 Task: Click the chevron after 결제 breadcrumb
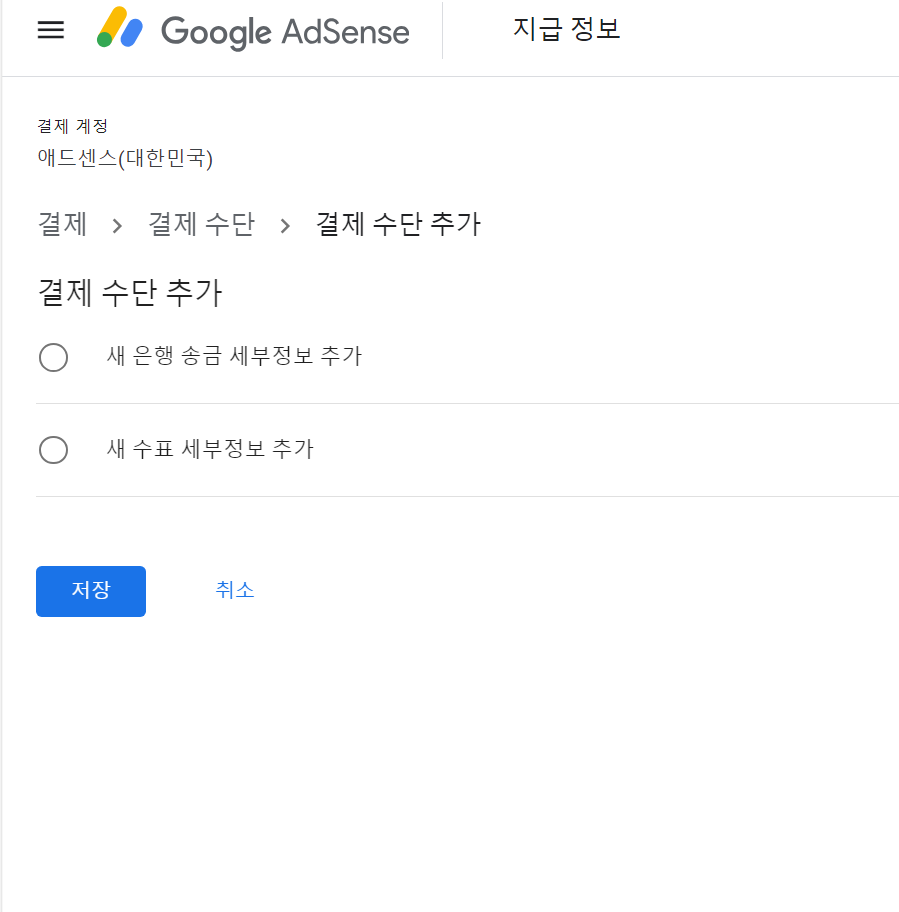[117, 226]
